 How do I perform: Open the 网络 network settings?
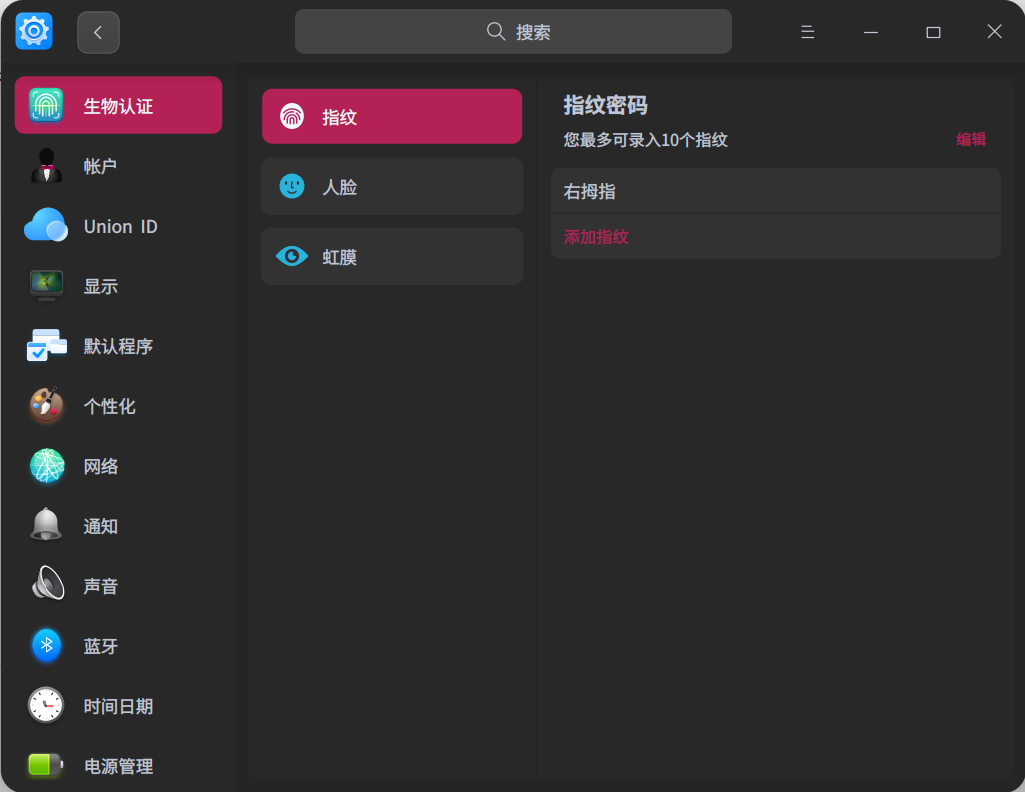point(100,465)
